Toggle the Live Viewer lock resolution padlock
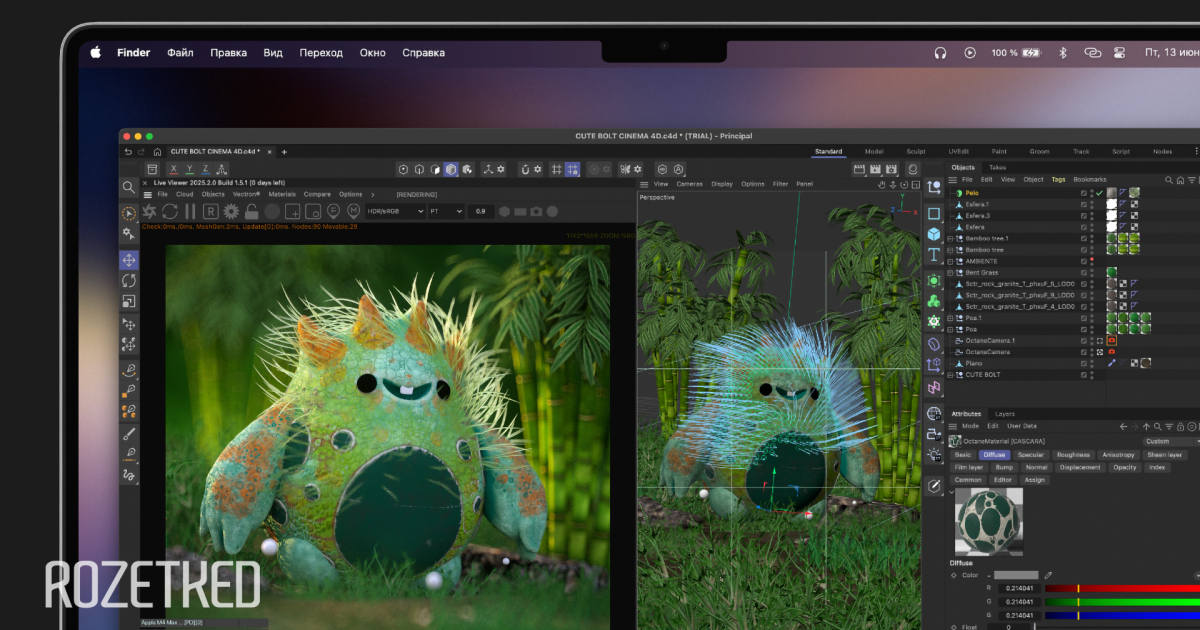Image resolution: width=1200 pixels, height=630 pixels. [x=251, y=211]
